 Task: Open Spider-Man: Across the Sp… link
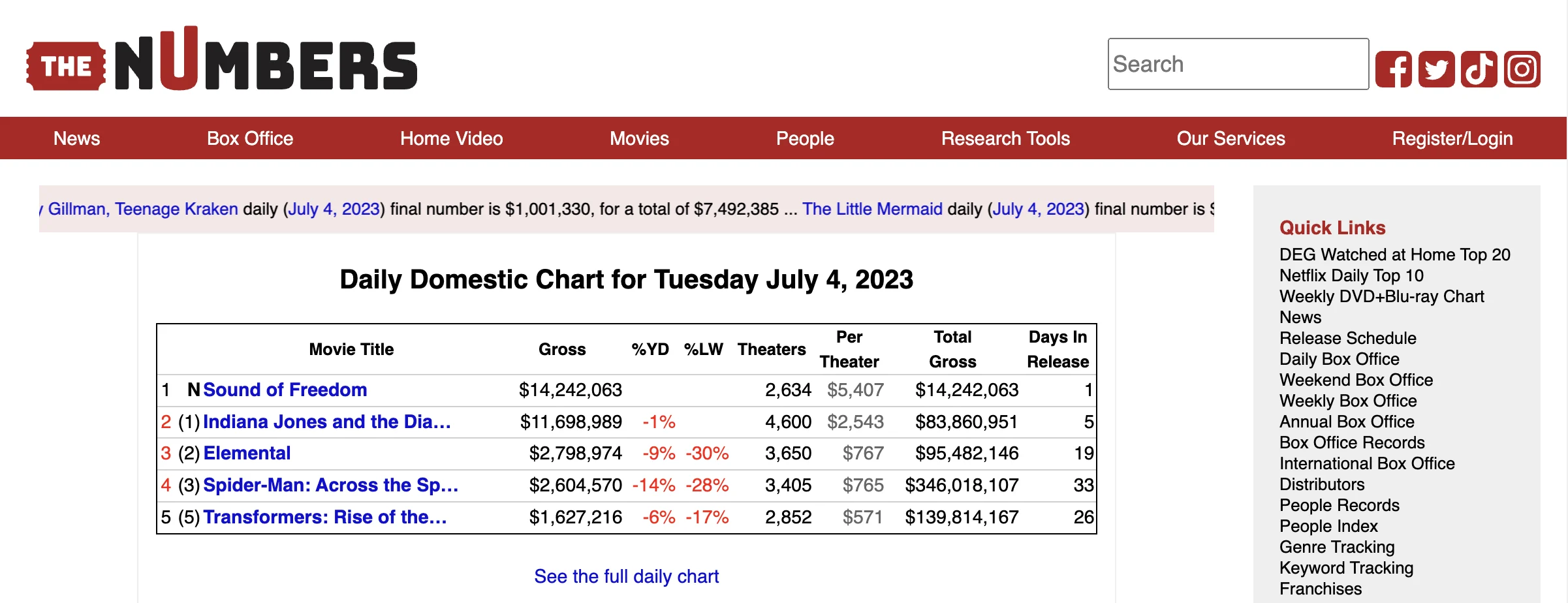331,485
